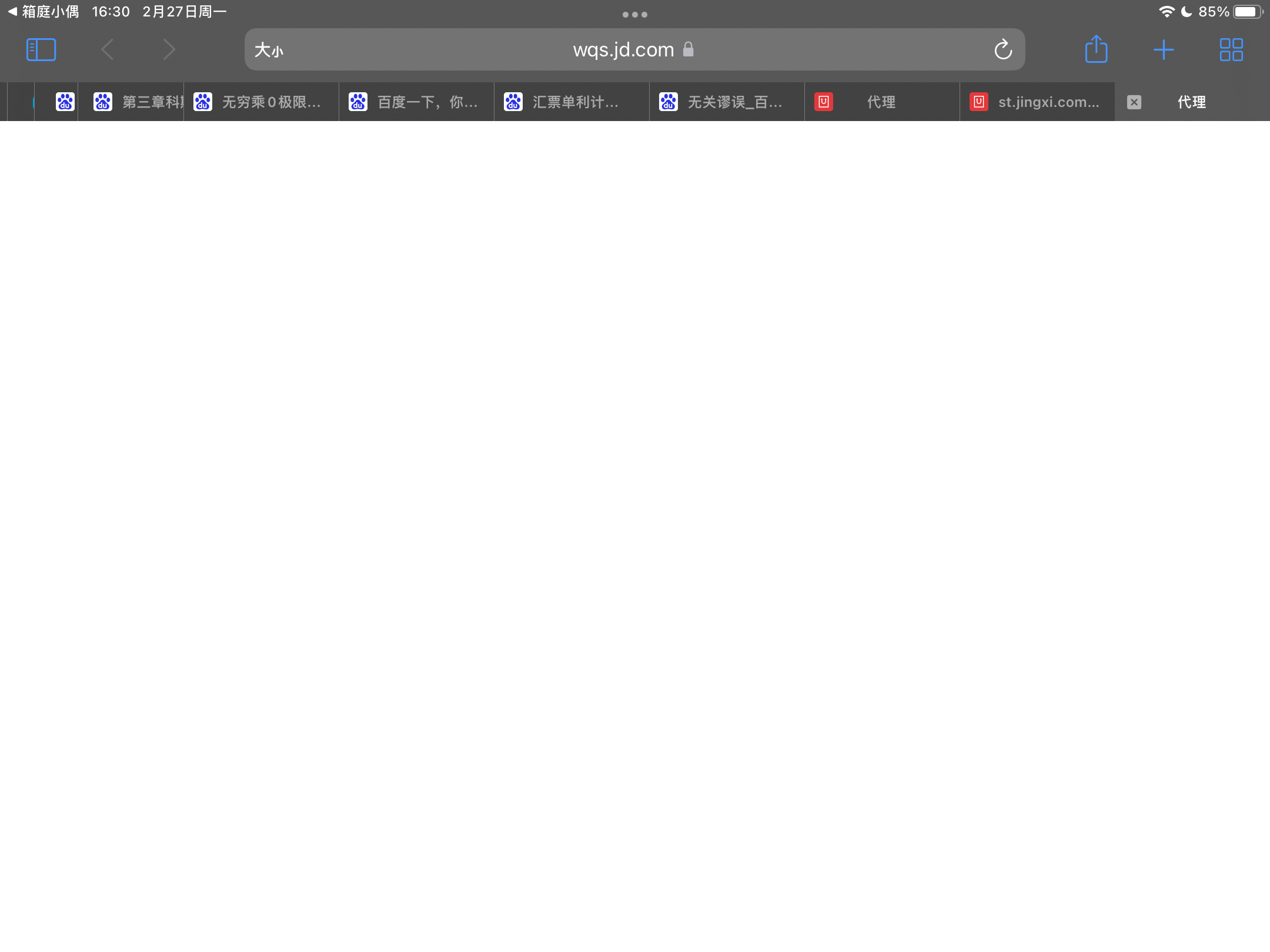Return to the 箱庭小偶 app
This screenshot has height=952, width=1270.
[x=44, y=12]
